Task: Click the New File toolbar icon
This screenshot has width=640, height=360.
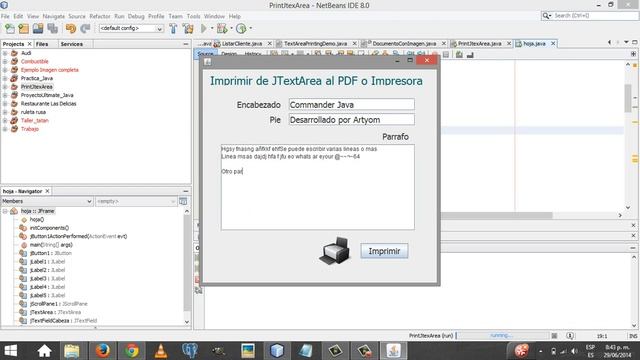Action: click(x=10, y=29)
